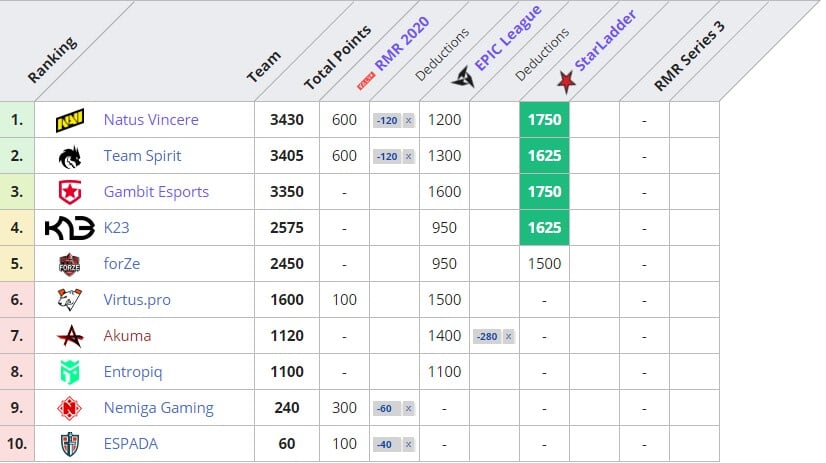Click the Ranking column header
Screen dimensions: 826x463
[53, 60]
